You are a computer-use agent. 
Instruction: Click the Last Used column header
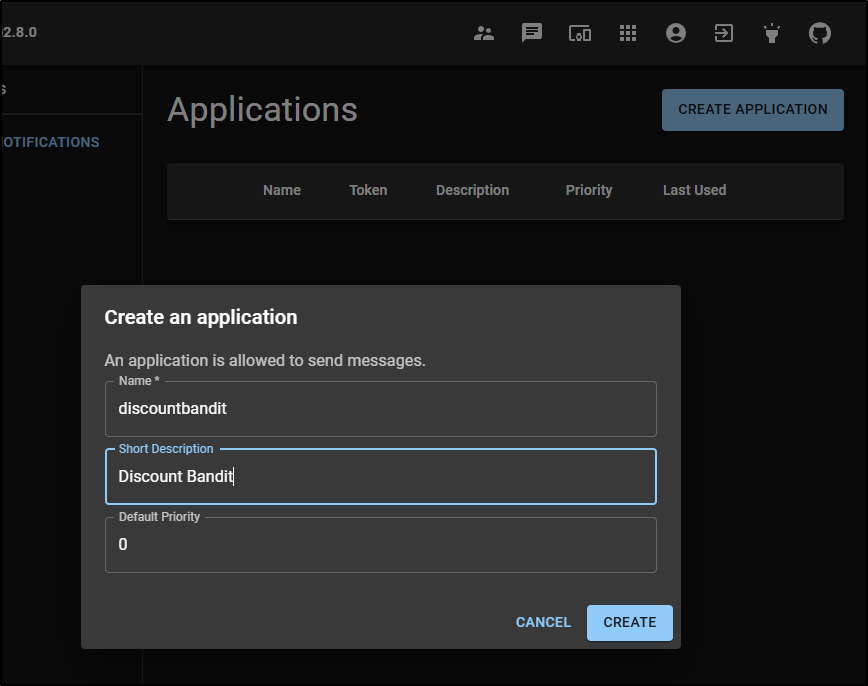pos(694,190)
